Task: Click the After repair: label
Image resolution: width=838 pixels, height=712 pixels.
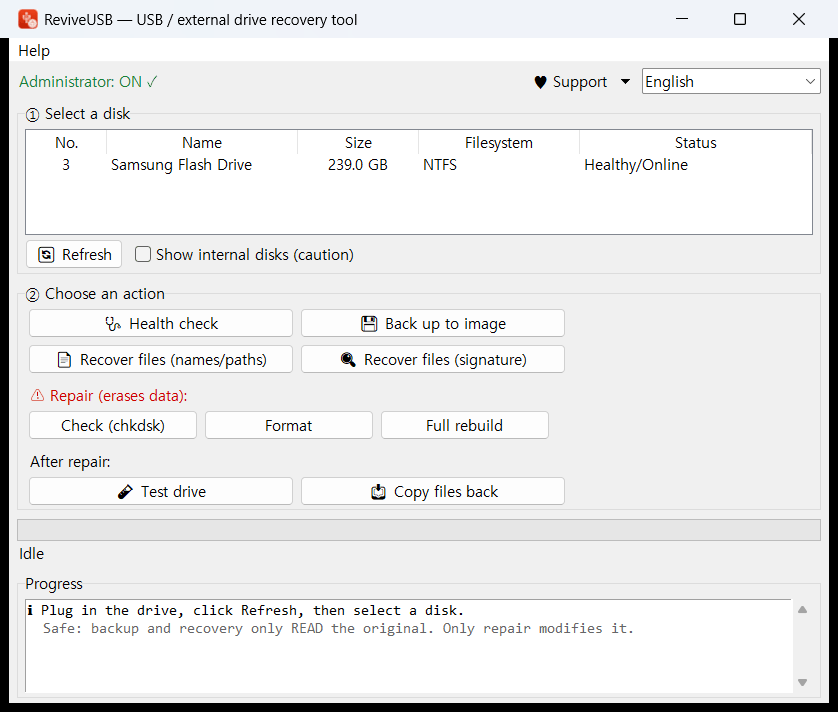Action: point(70,462)
